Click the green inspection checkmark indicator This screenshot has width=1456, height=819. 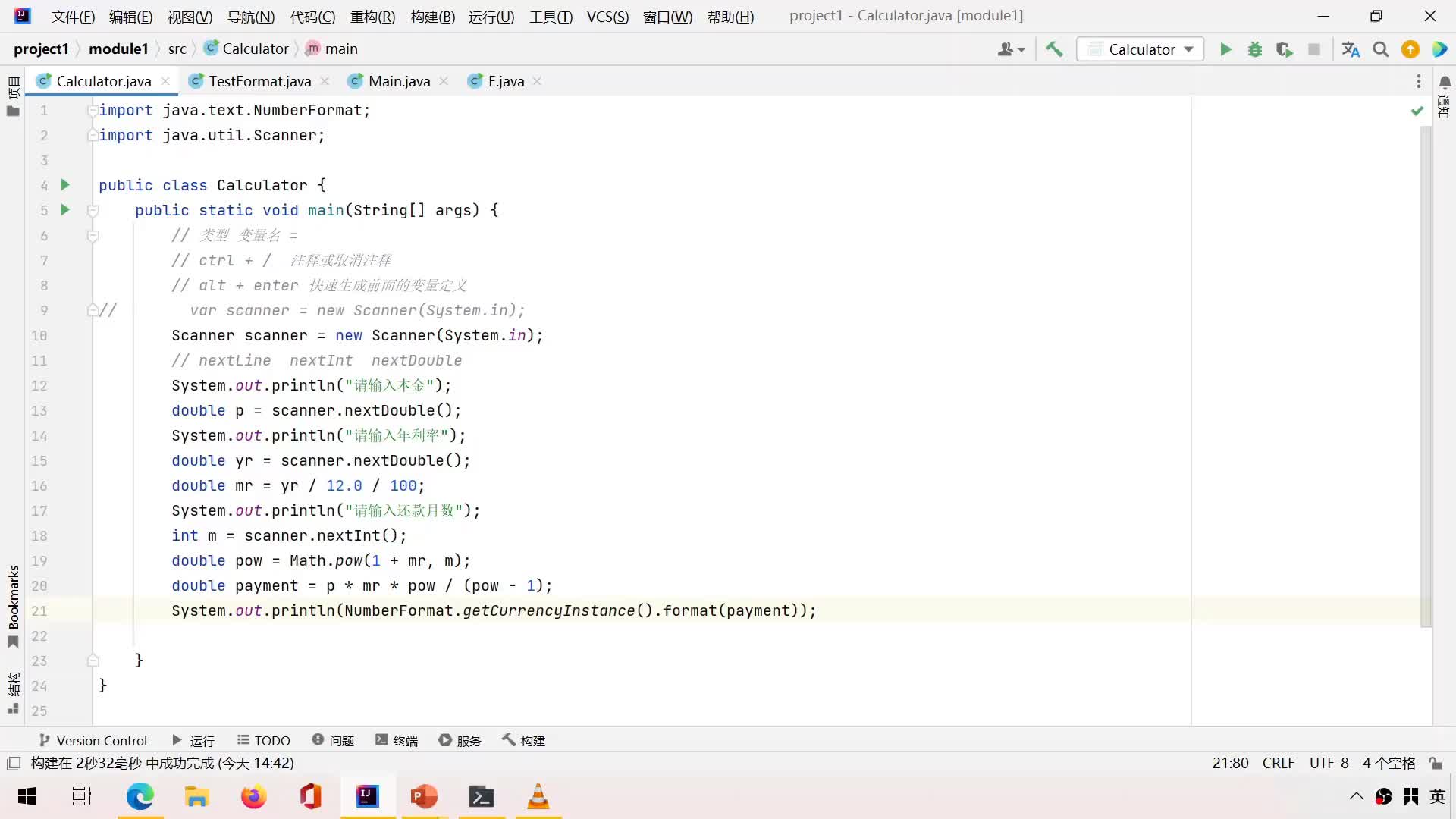1417,111
